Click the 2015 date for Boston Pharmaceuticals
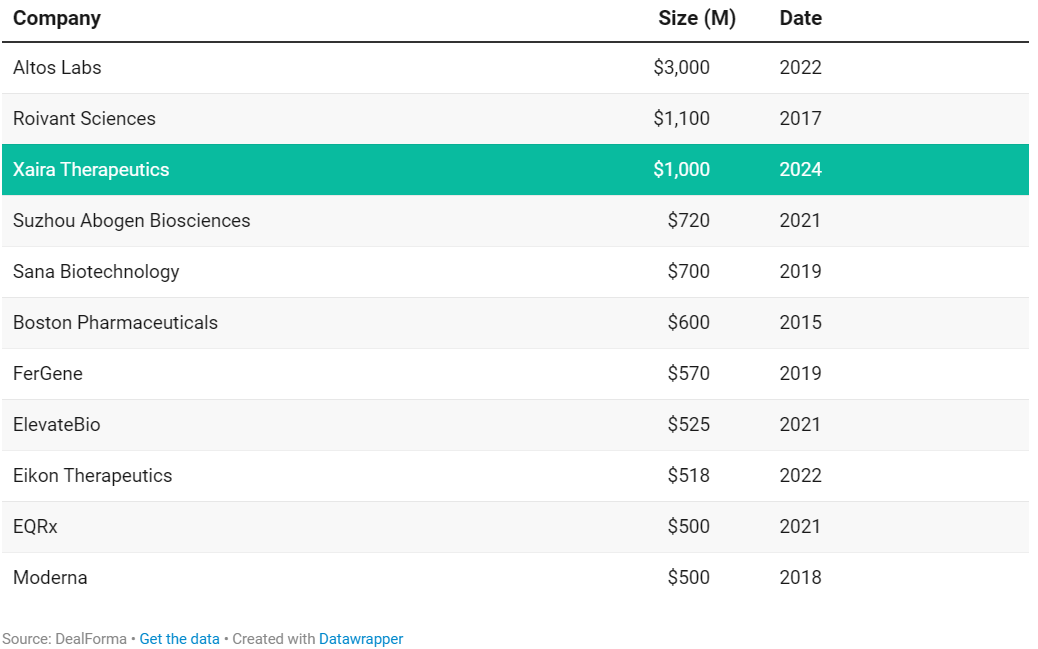1038x649 pixels. click(800, 323)
